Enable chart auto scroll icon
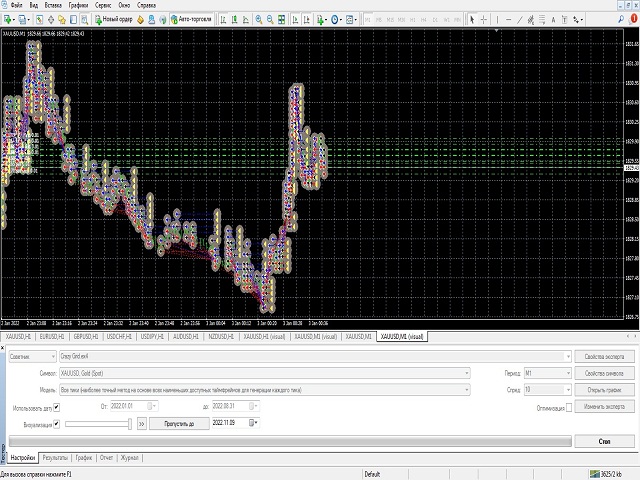 coord(296,19)
